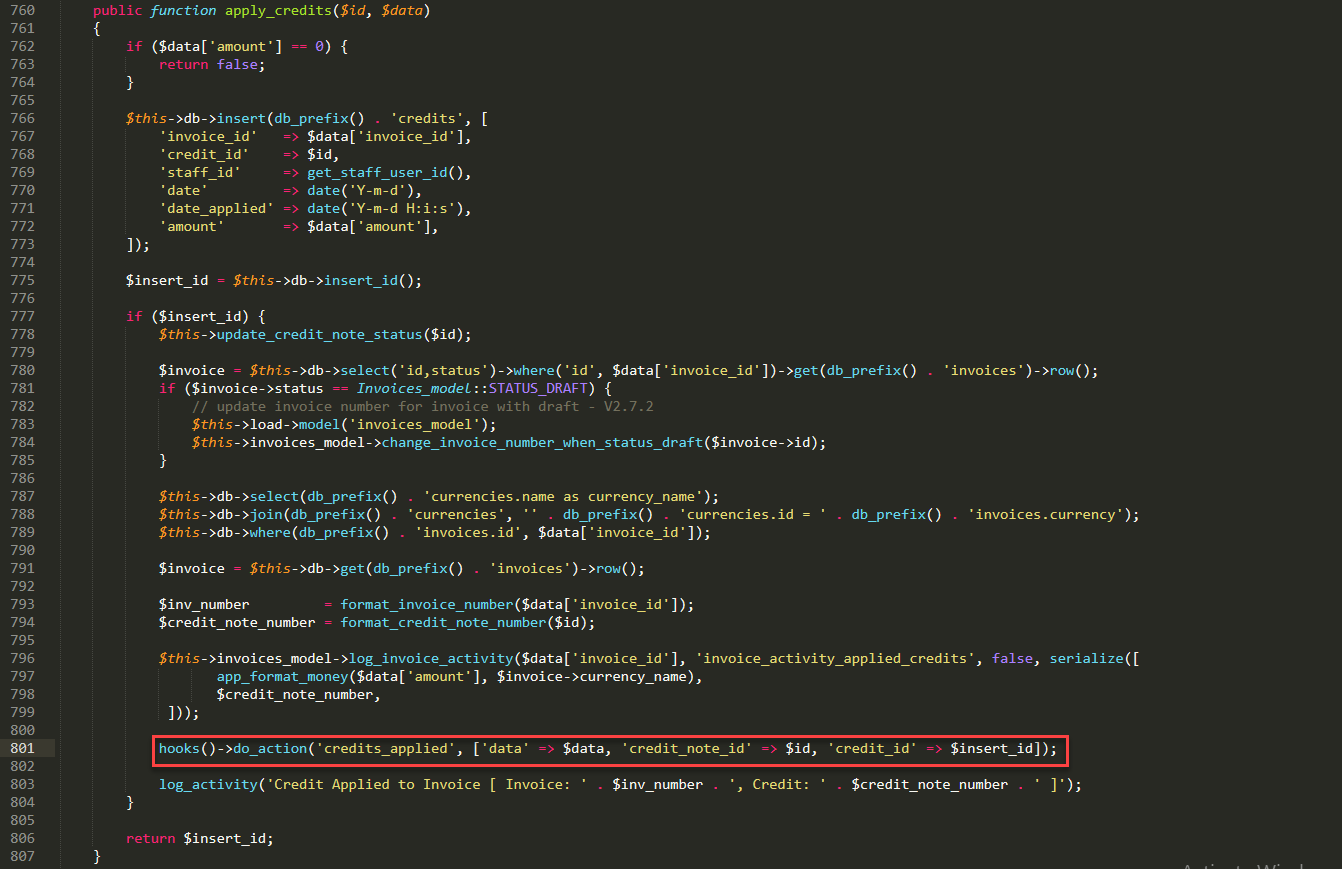Click the format_credit_note_number function call
The height and width of the screenshot is (869, 1342).
(x=443, y=622)
